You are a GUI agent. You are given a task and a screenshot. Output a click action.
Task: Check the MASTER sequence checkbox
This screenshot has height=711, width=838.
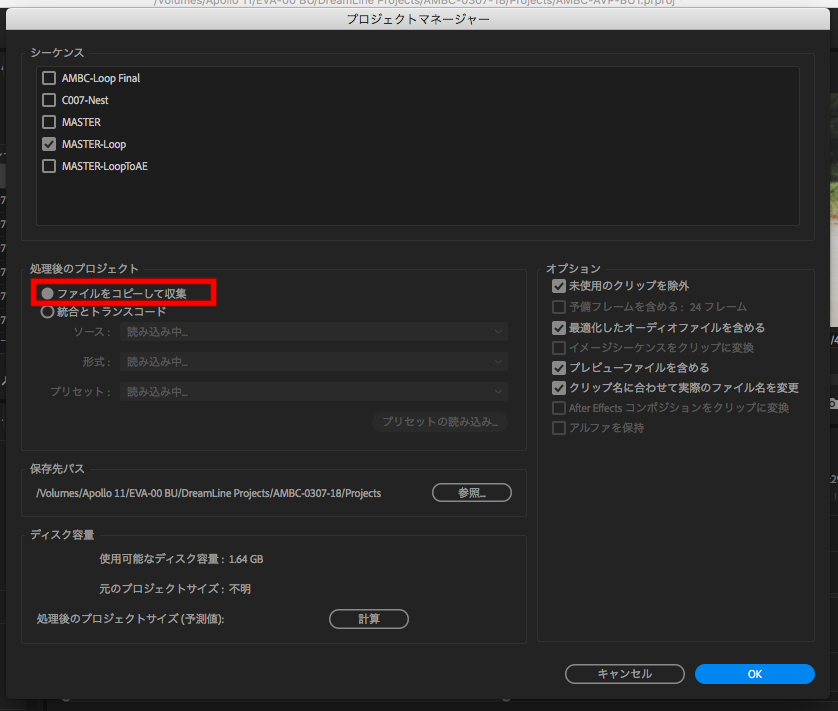pos(49,122)
